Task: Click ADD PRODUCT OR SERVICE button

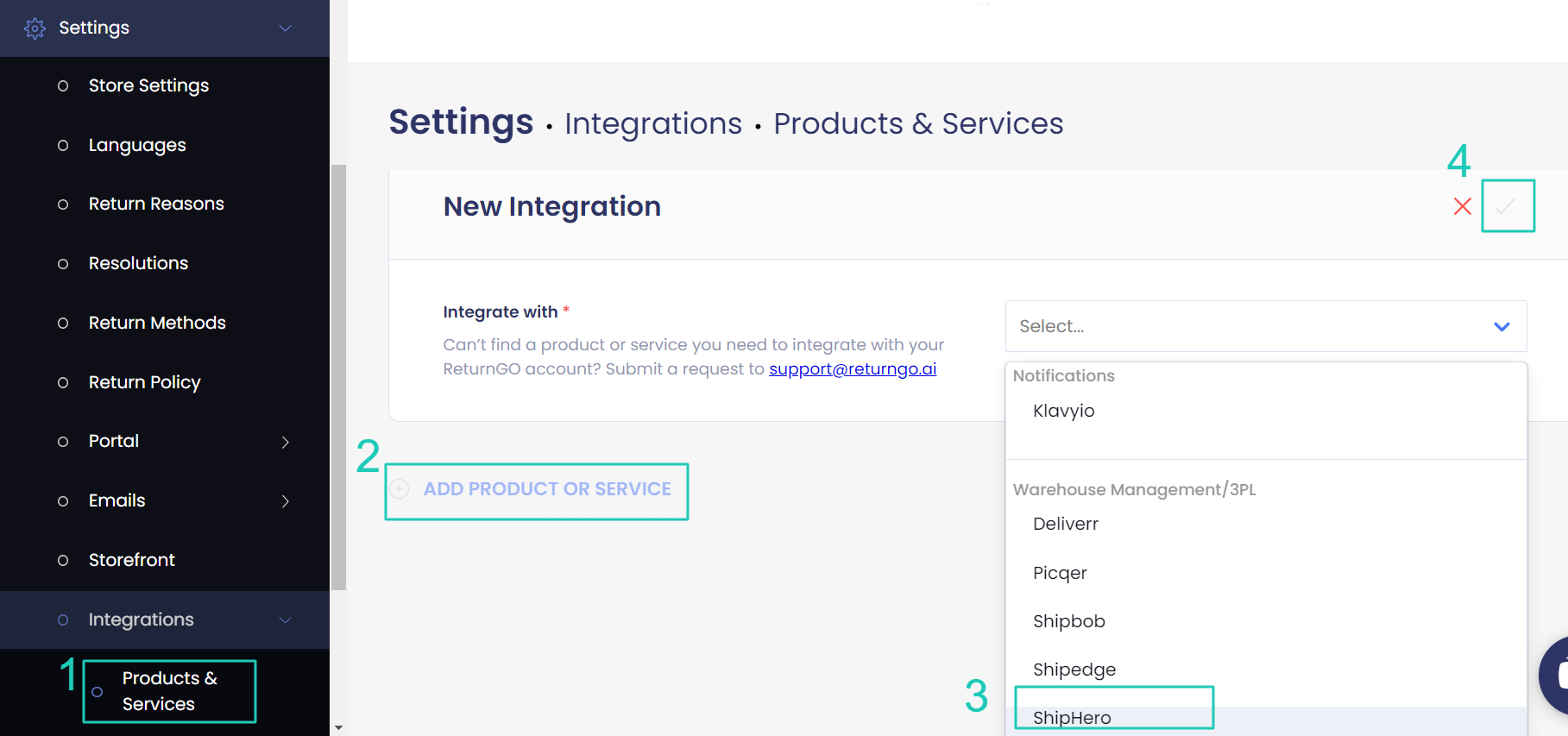Action: pyautogui.click(x=547, y=489)
